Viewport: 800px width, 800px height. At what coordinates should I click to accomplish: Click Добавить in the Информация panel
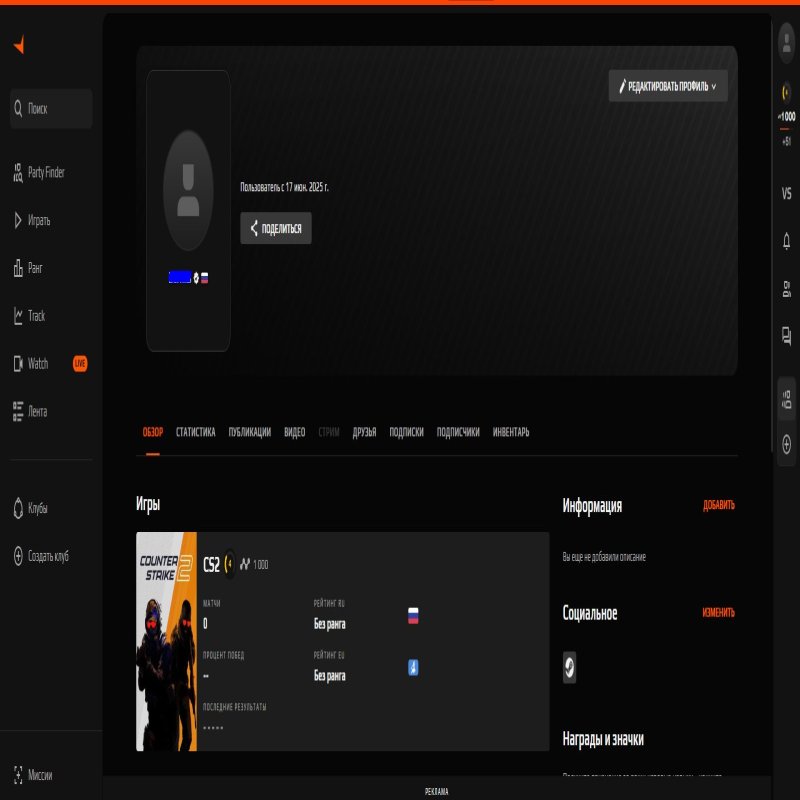pyautogui.click(x=717, y=507)
